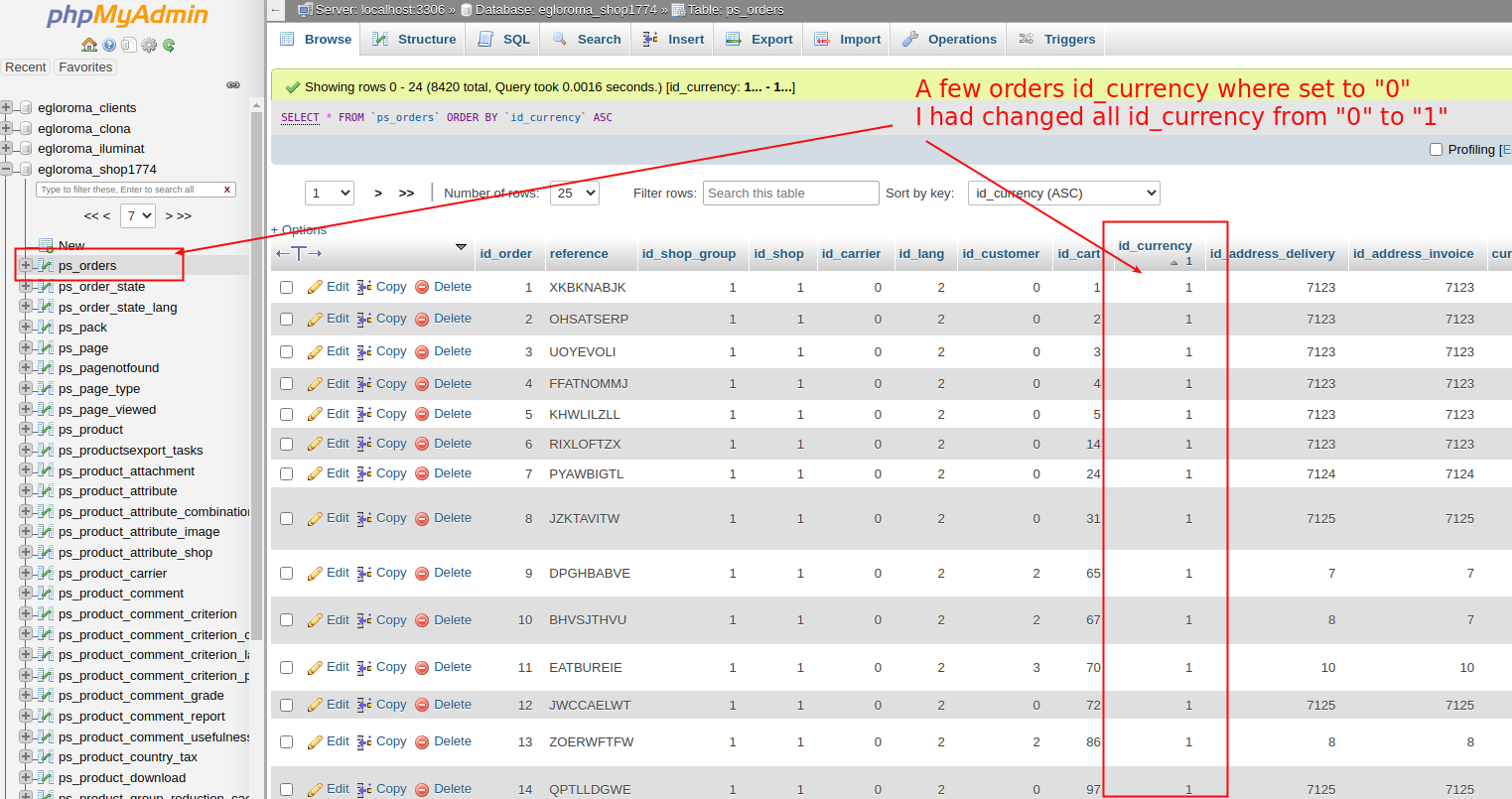The image size is (1512, 799).
Task: Focus the Filter rows search field
Action: [x=791, y=193]
